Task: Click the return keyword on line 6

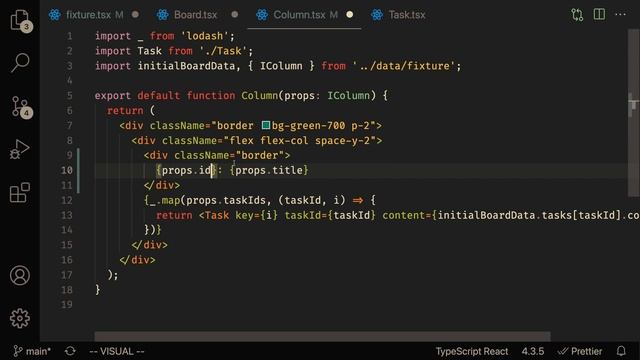Action: [x=125, y=111]
